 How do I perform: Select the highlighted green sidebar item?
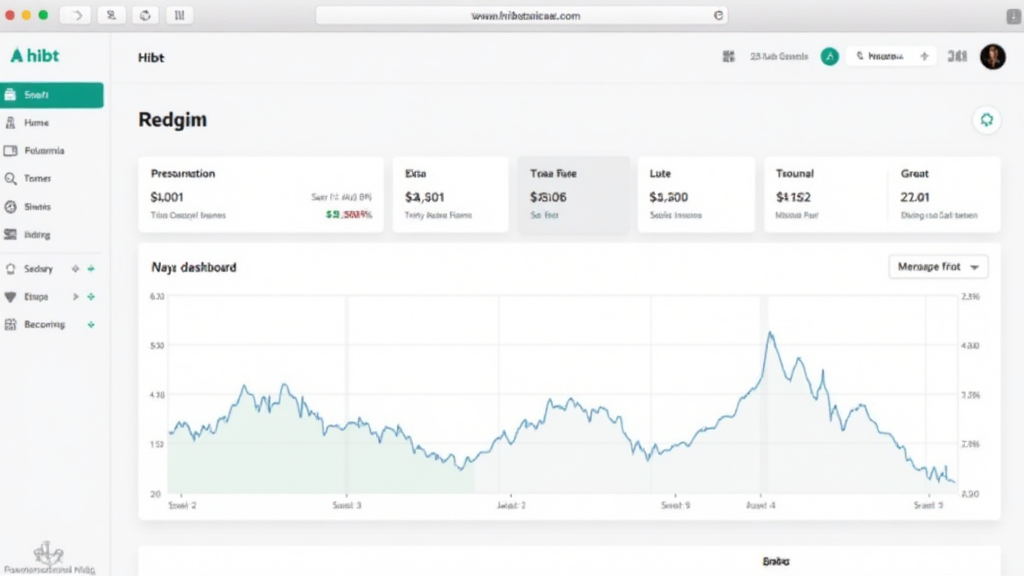(x=52, y=95)
